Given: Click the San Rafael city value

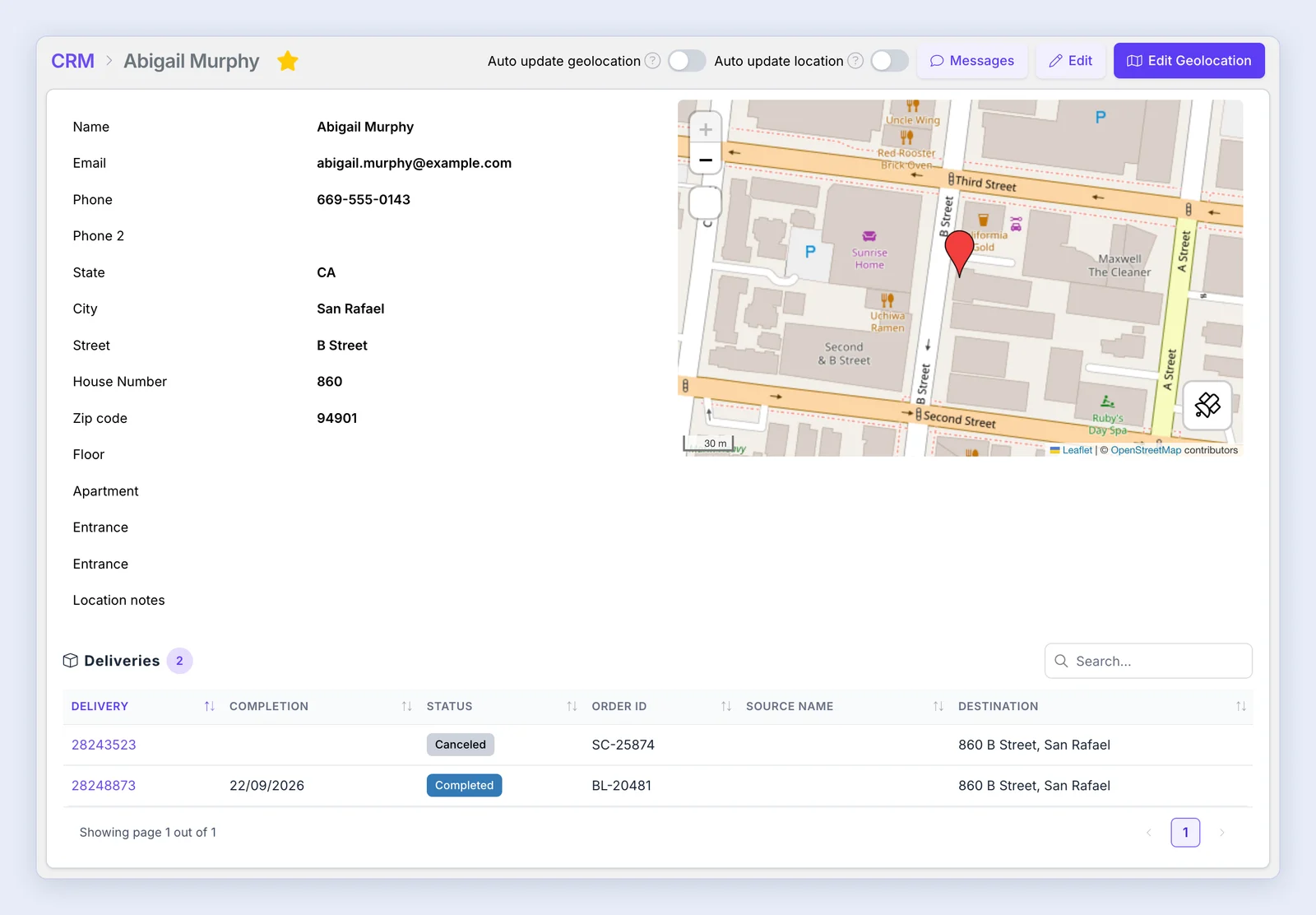Looking at the screenshot, I should click(350, 309).
